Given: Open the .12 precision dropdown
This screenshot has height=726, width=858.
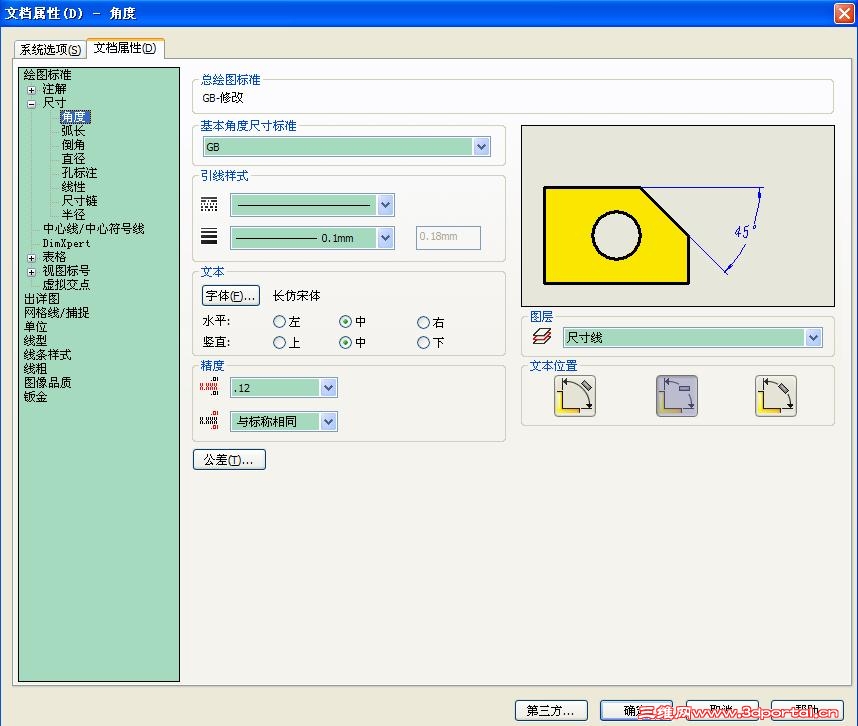Looking at the screenshot, I should click(x=328, y=387).
